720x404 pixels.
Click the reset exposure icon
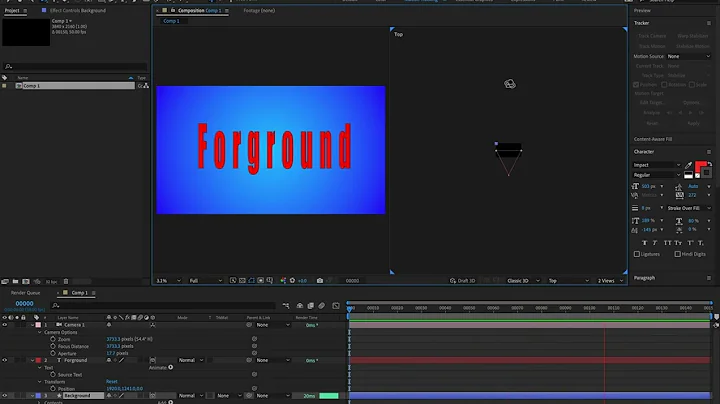point(292,281)
